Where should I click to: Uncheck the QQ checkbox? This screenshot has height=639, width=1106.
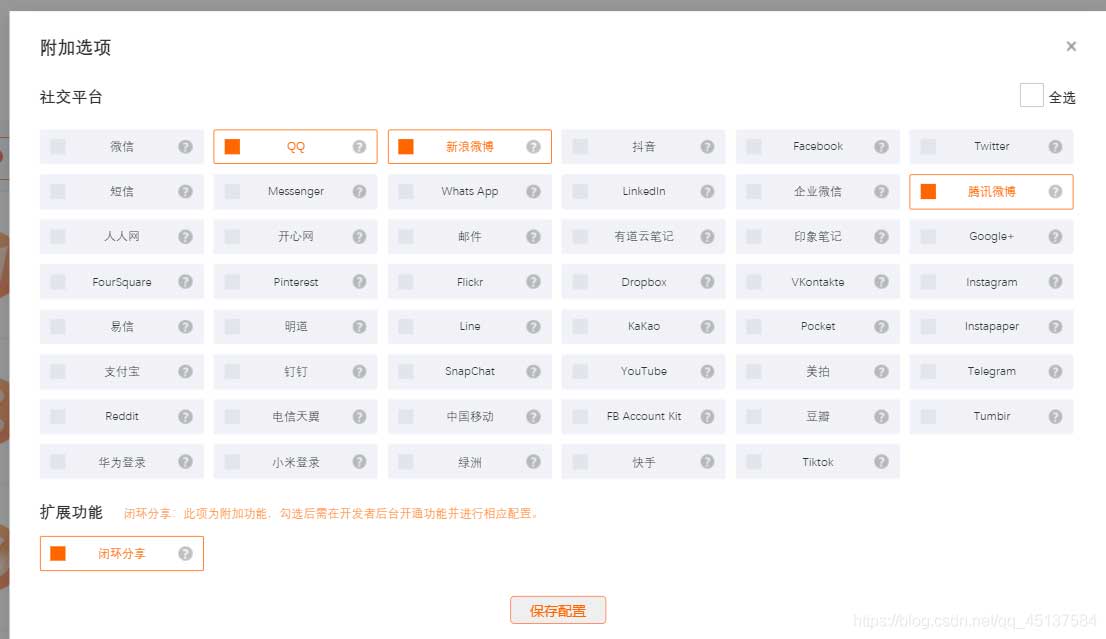coord(232,147)
